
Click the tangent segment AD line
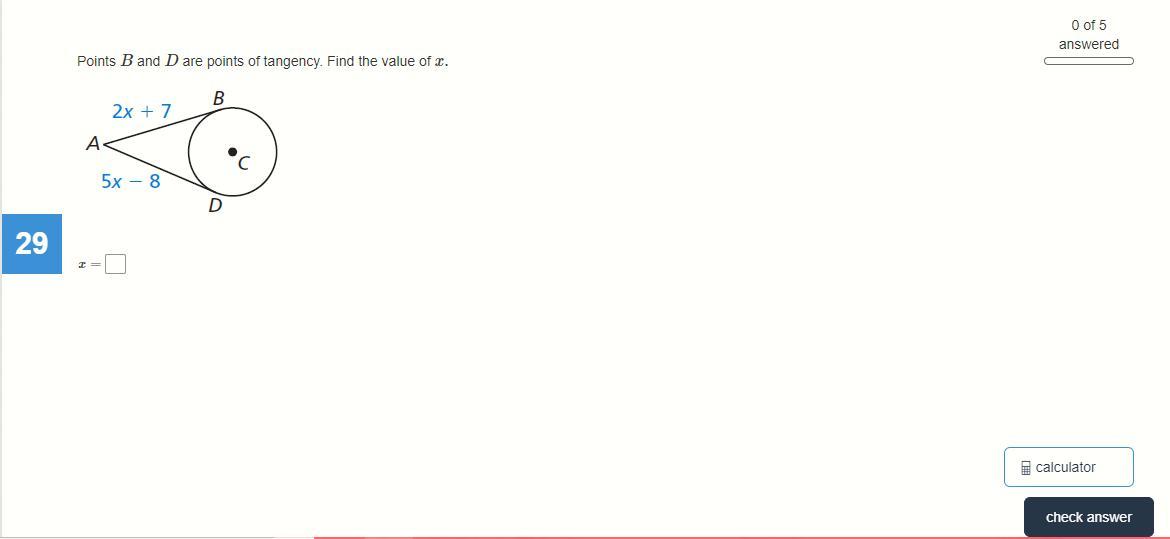(154, 167)
